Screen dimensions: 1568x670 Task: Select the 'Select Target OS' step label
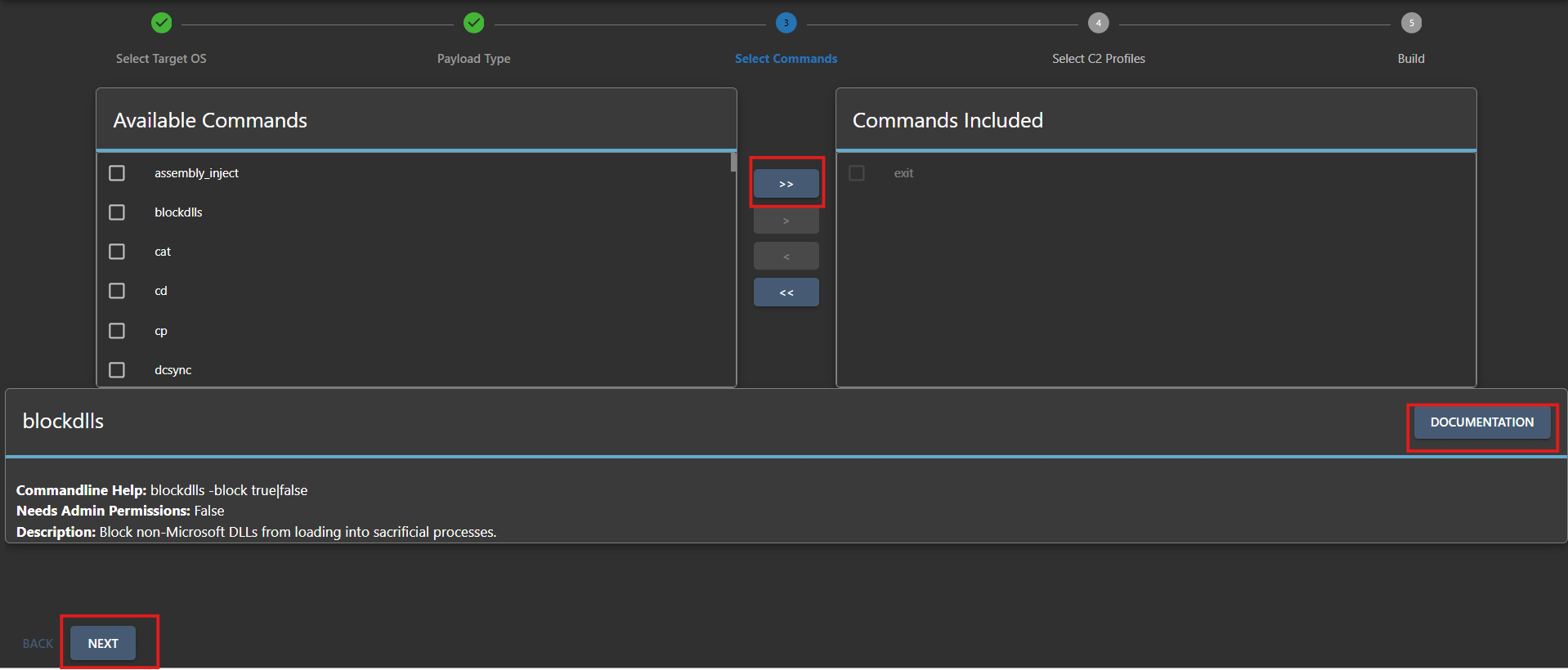[x=161, y=59]
